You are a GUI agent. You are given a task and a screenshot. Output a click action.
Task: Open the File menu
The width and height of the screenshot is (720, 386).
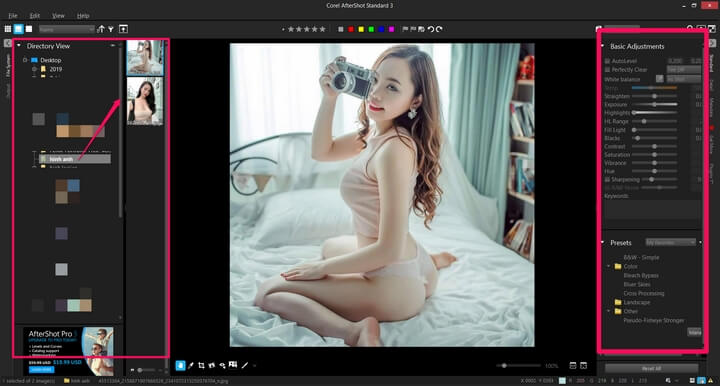[x=13, y=16]
